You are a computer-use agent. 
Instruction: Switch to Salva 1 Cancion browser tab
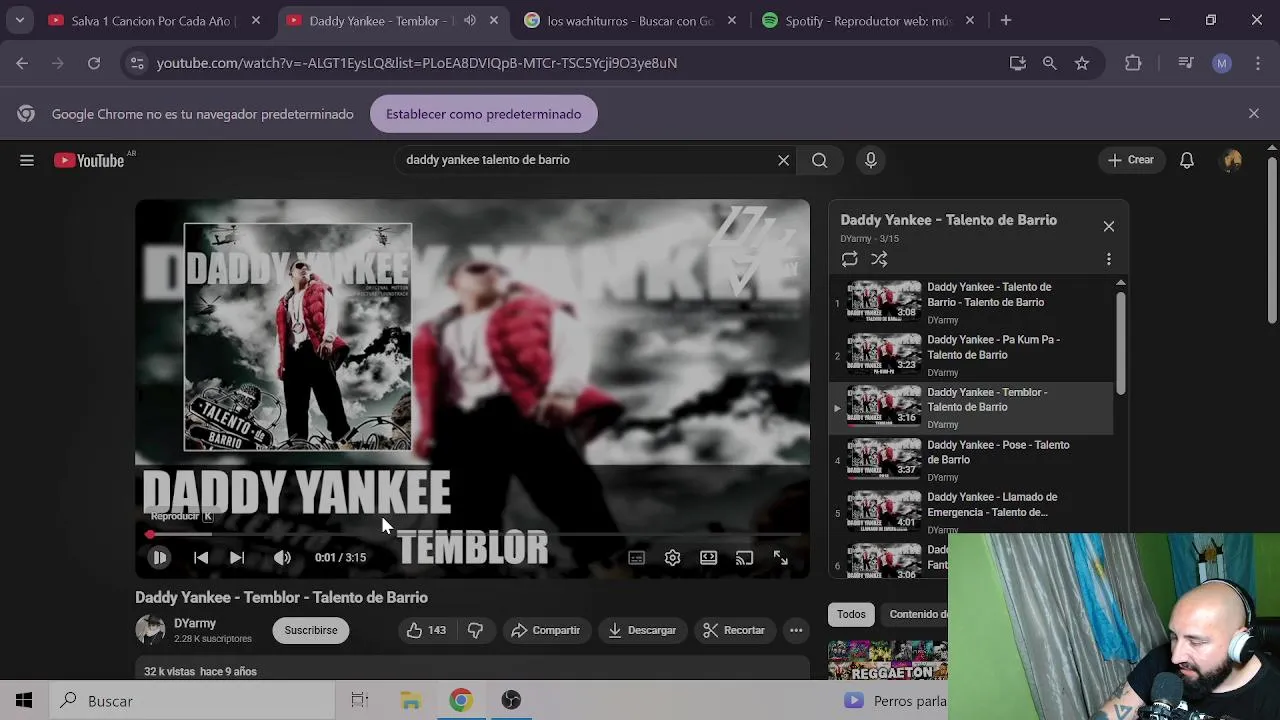(x=152, y=20)
